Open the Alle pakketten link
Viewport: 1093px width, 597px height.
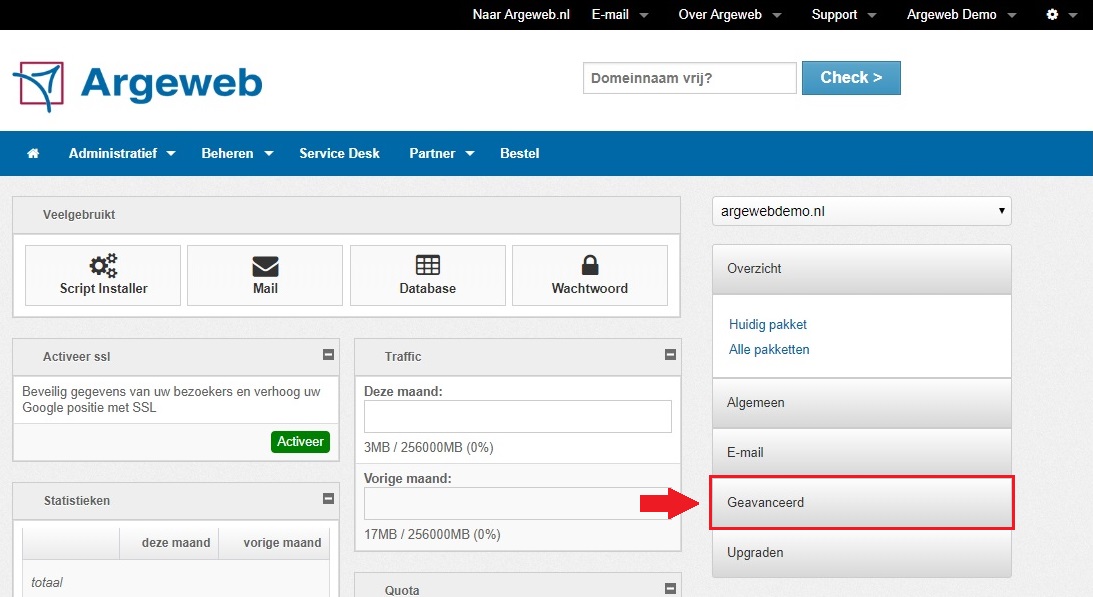[x=769, y=349]
